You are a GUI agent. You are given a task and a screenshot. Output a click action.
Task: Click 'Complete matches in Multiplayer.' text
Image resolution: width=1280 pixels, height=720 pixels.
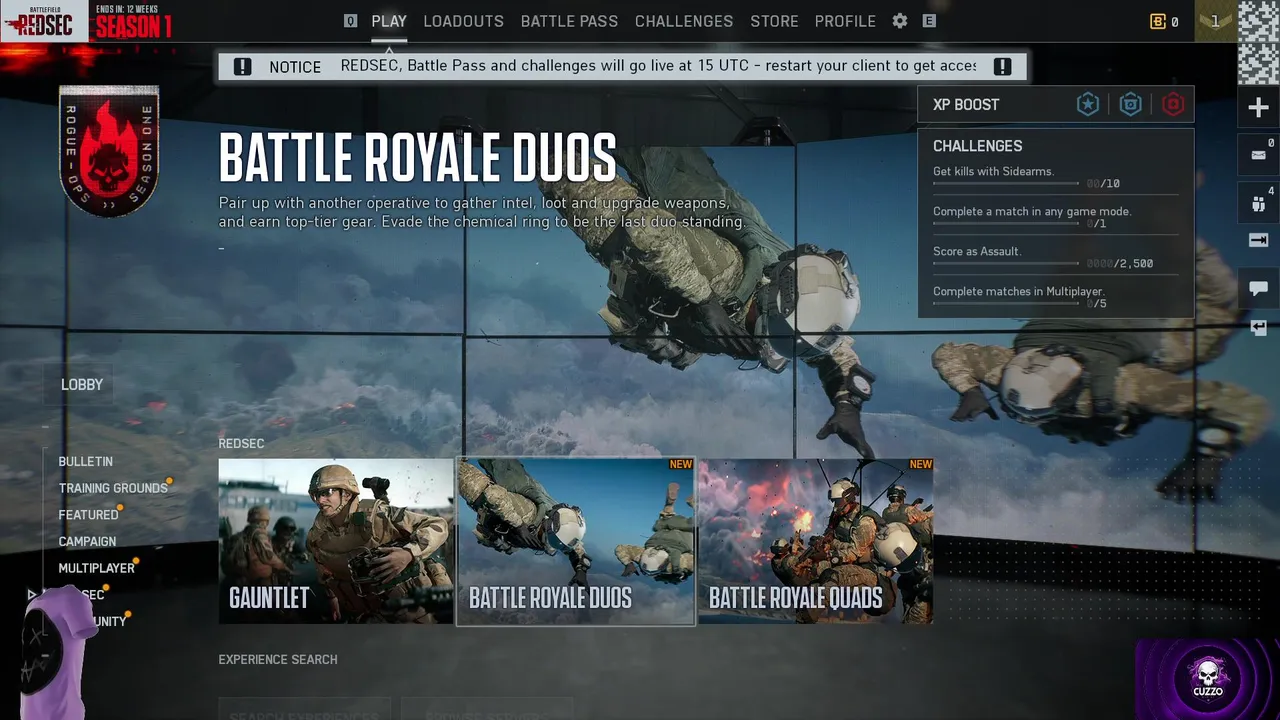coord(1018,292)
